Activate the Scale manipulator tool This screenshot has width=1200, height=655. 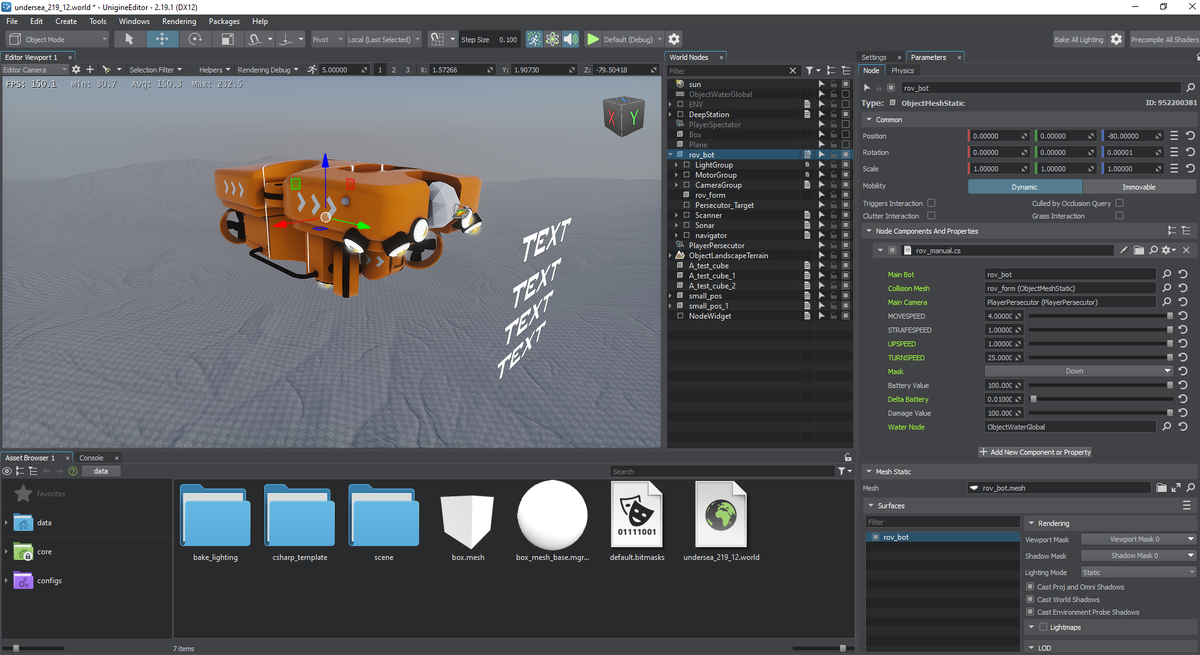point(227,39)
